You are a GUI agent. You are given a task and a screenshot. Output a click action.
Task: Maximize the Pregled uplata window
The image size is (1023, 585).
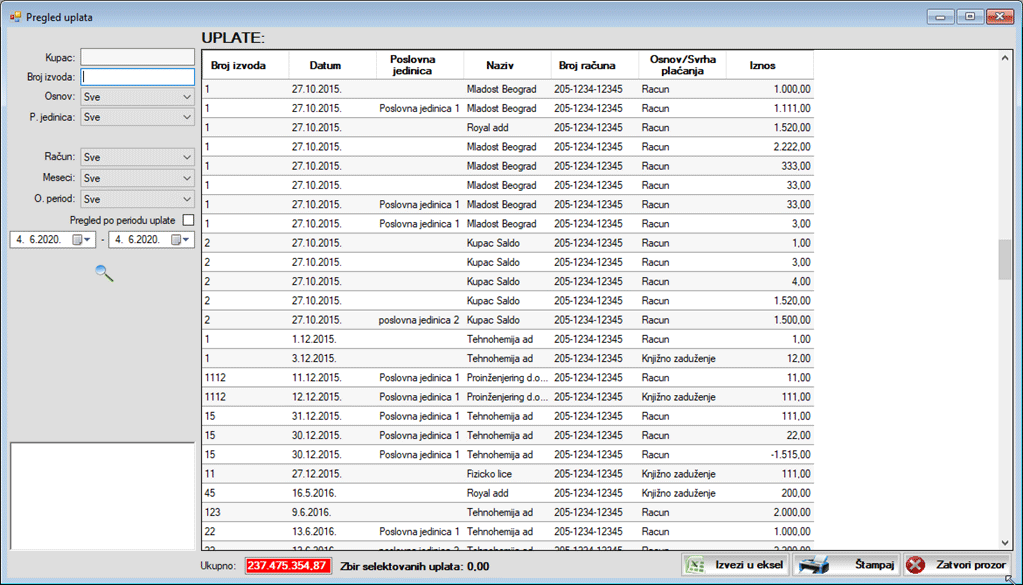click(970, 16)
